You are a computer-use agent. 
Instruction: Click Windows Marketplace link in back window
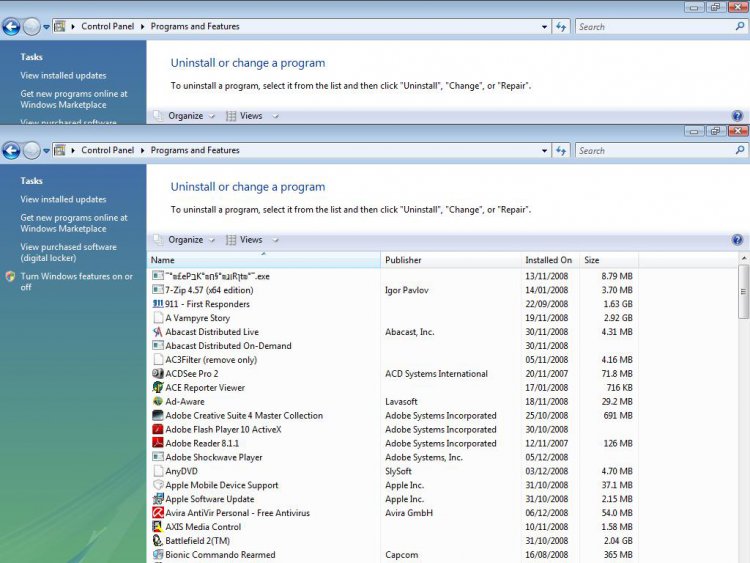point(74,99)
